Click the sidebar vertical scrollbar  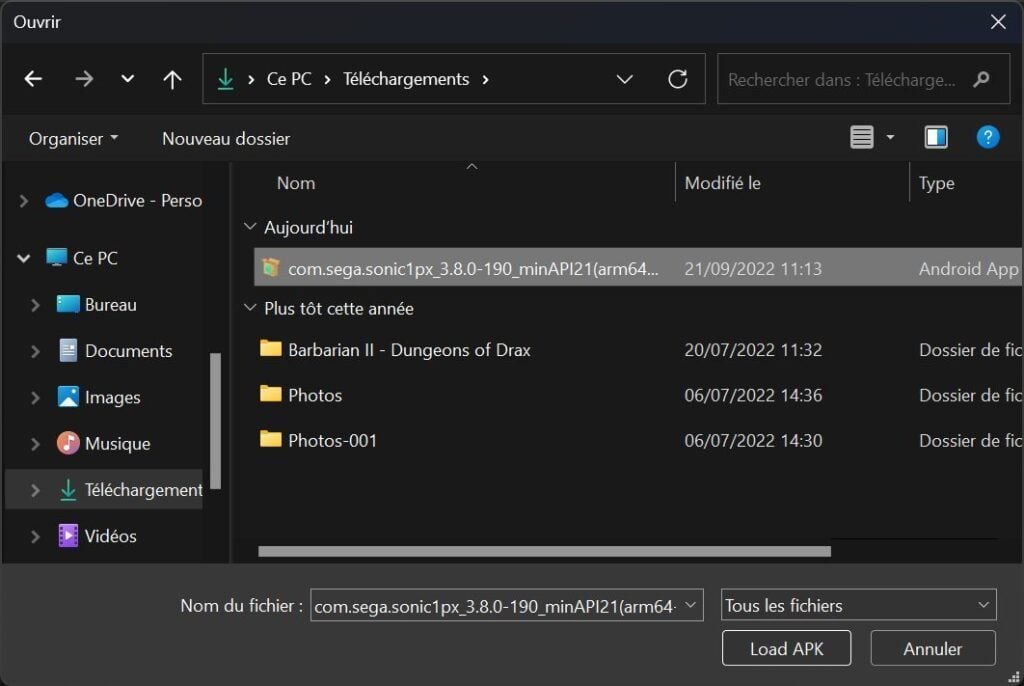[x=216, y=421]
